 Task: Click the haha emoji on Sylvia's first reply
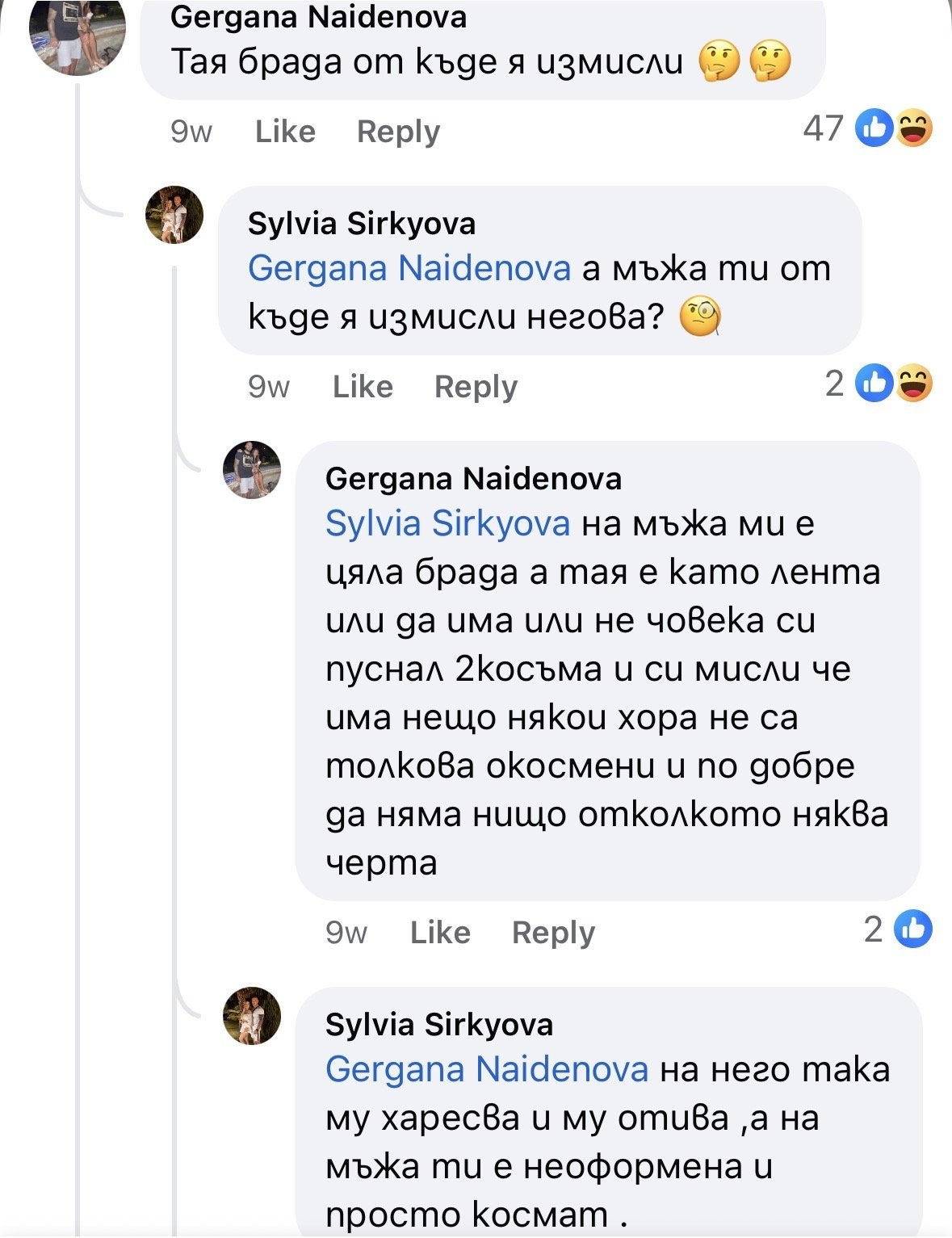click(x=913, y=383)
